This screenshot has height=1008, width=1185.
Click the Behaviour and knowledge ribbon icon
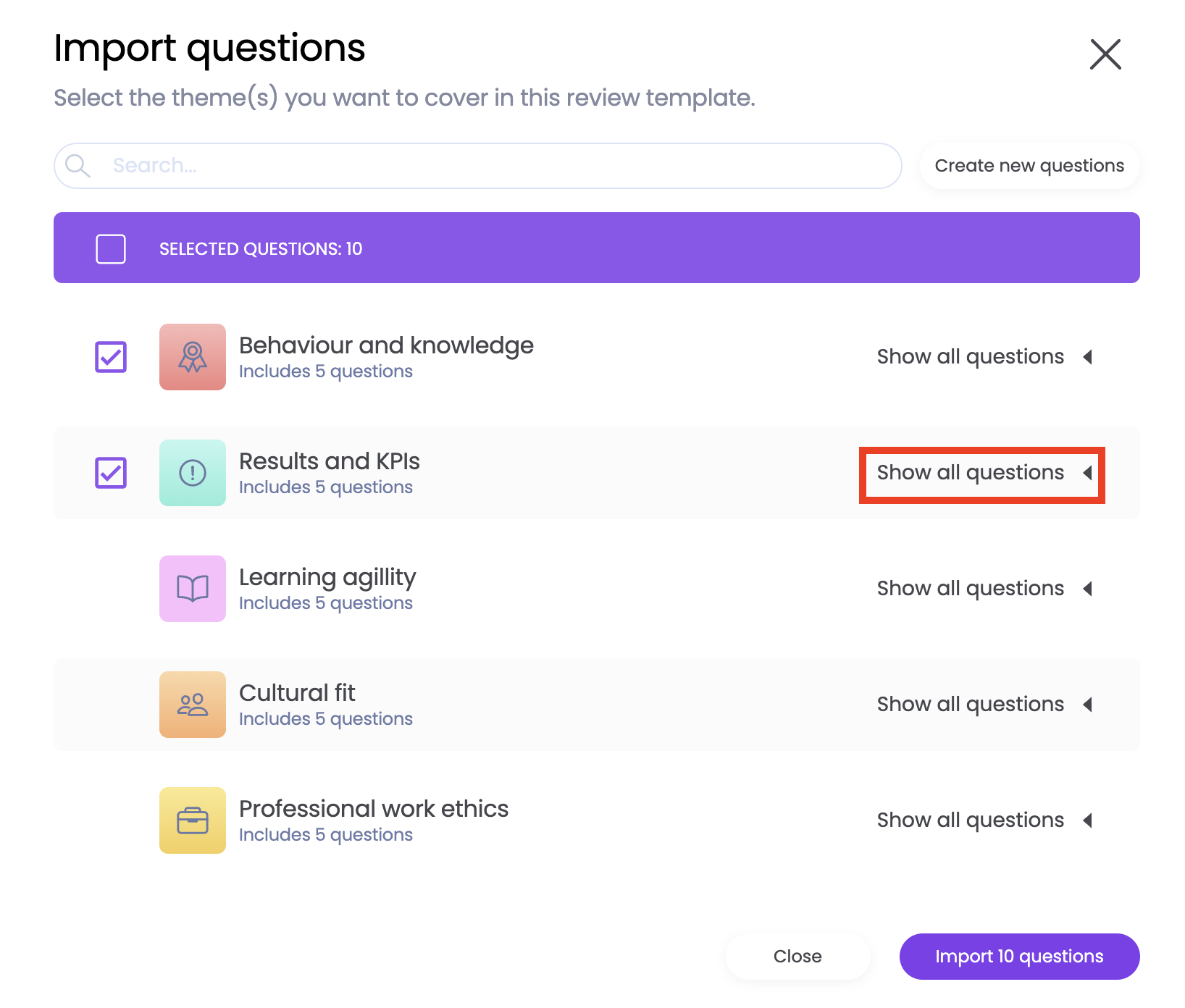[x=193, y=357]
